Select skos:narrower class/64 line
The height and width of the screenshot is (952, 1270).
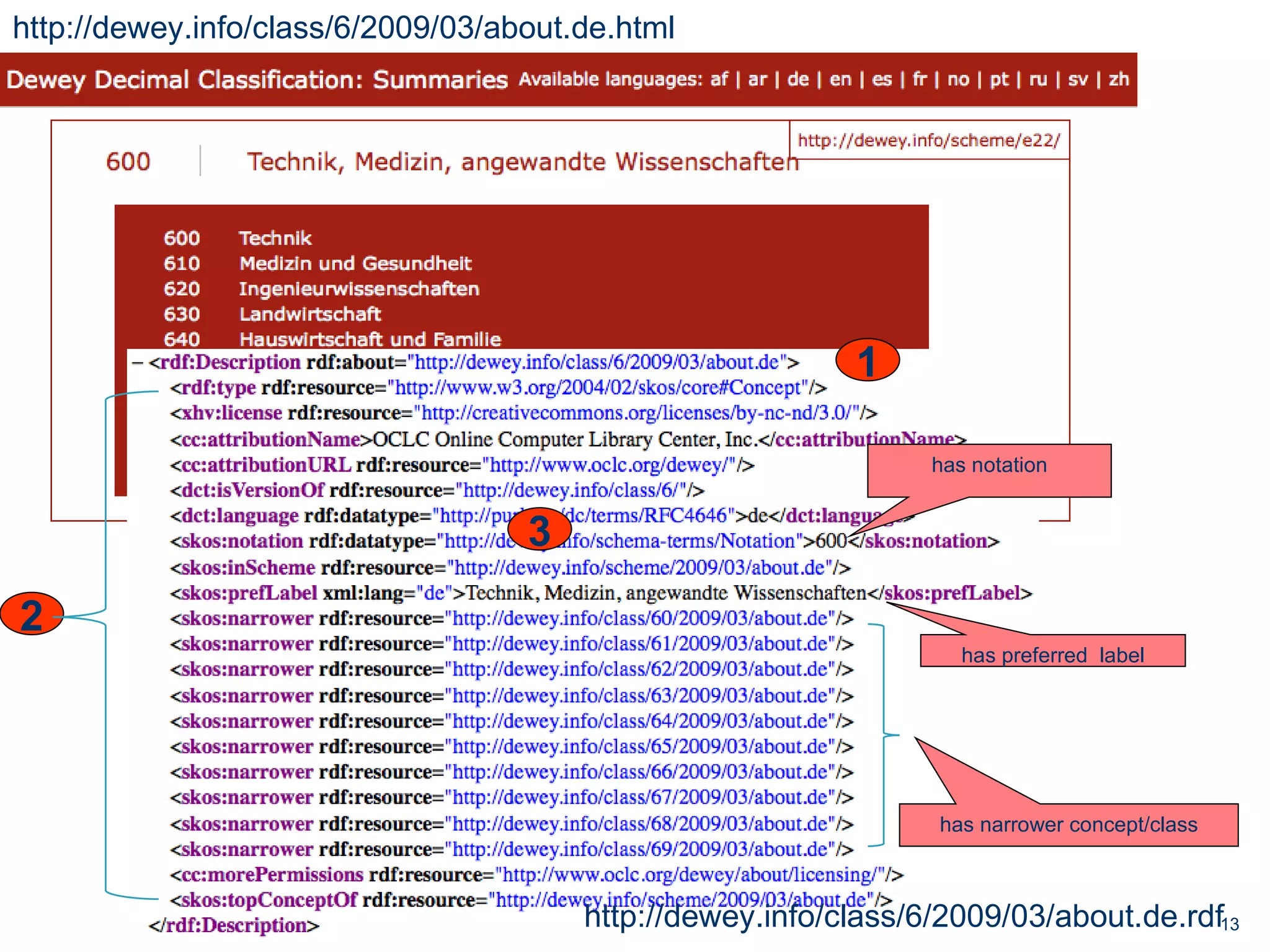512,722
